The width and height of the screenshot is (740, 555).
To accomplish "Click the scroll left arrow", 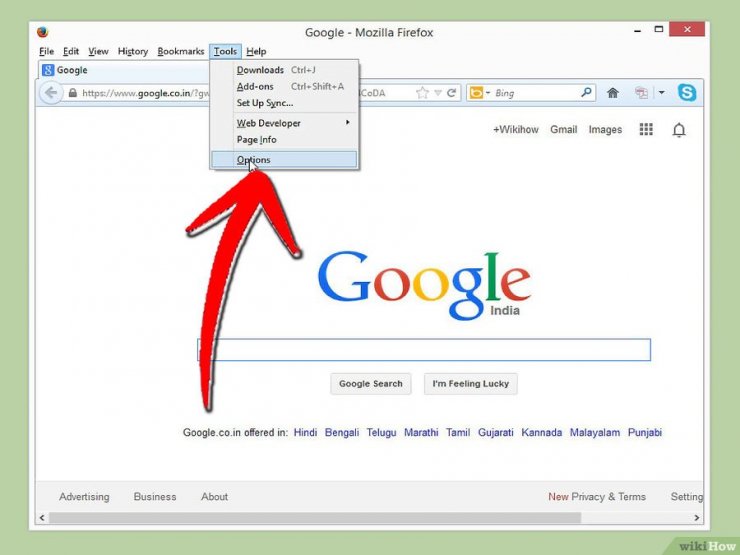I will point(42,518).
